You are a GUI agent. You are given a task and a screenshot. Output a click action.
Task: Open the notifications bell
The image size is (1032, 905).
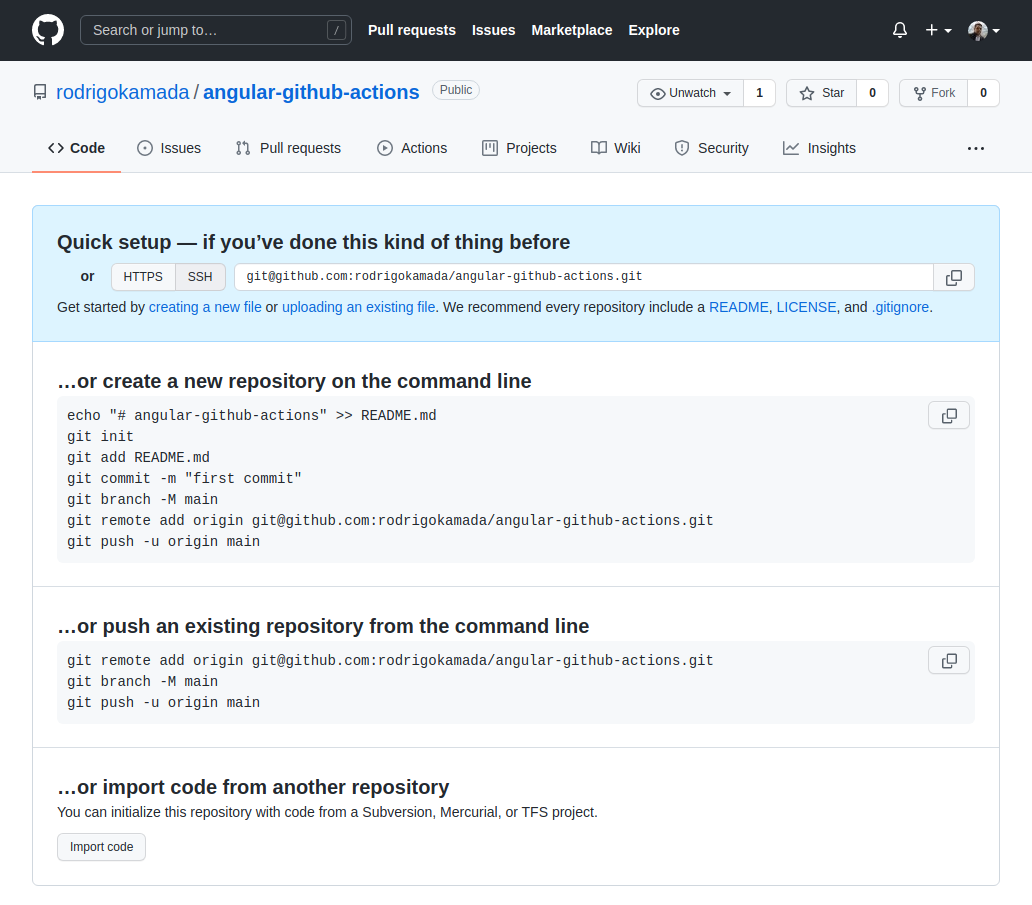click(899, 30)
